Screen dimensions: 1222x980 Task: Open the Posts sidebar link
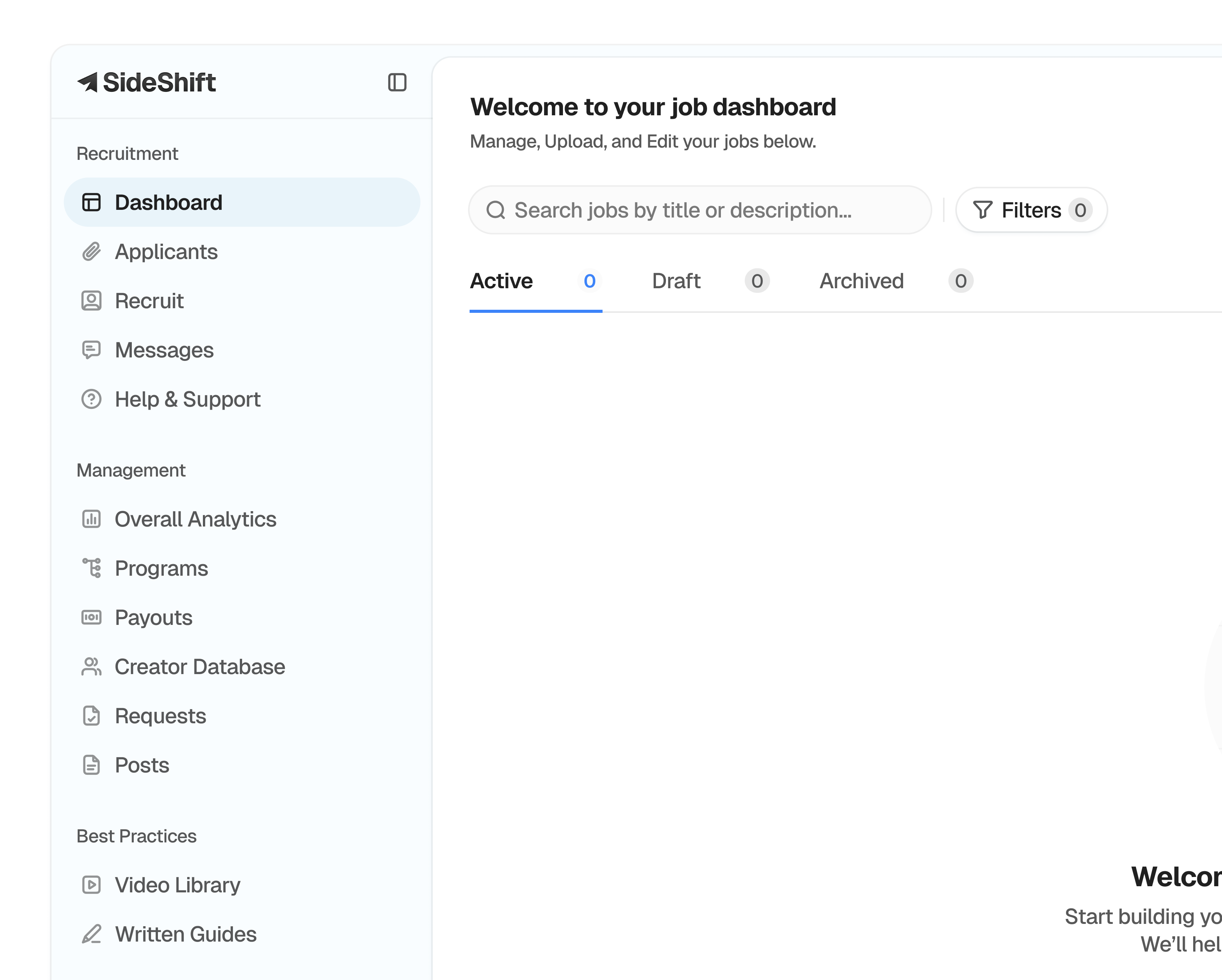coord(142,765)
